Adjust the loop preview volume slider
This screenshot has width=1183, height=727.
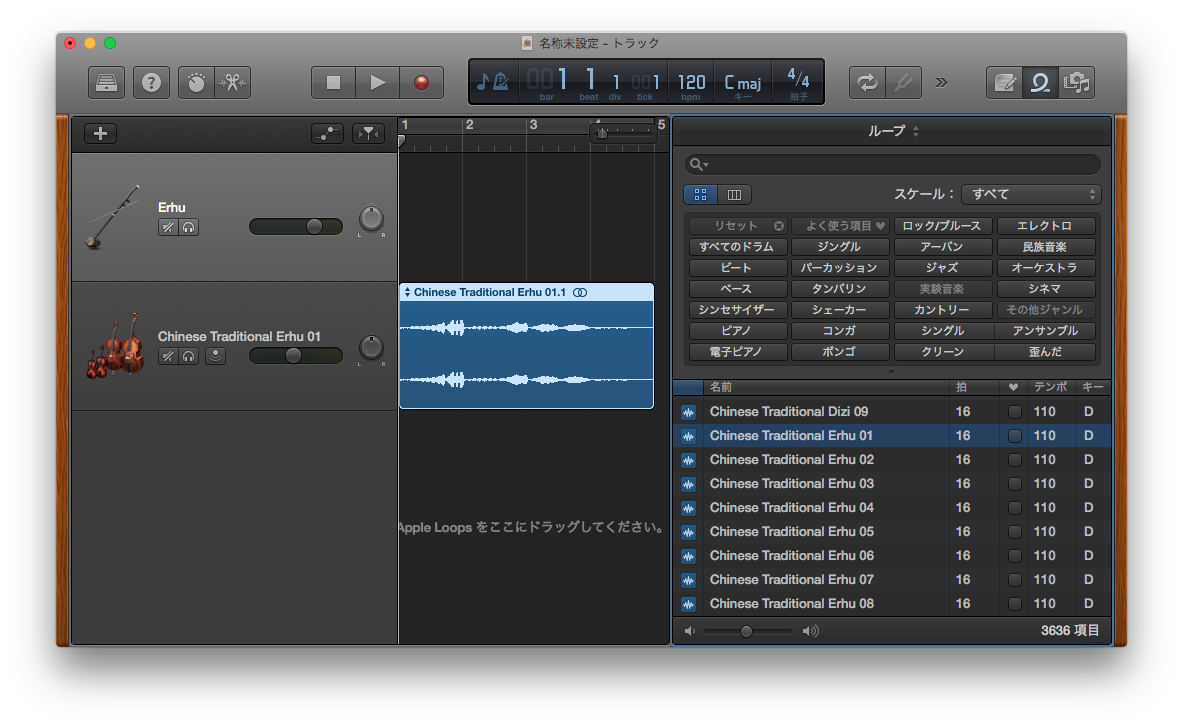coord(746,631)
